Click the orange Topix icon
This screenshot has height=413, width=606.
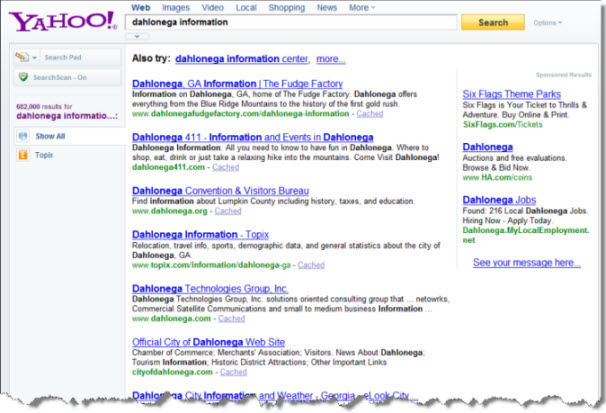[23, 155]
